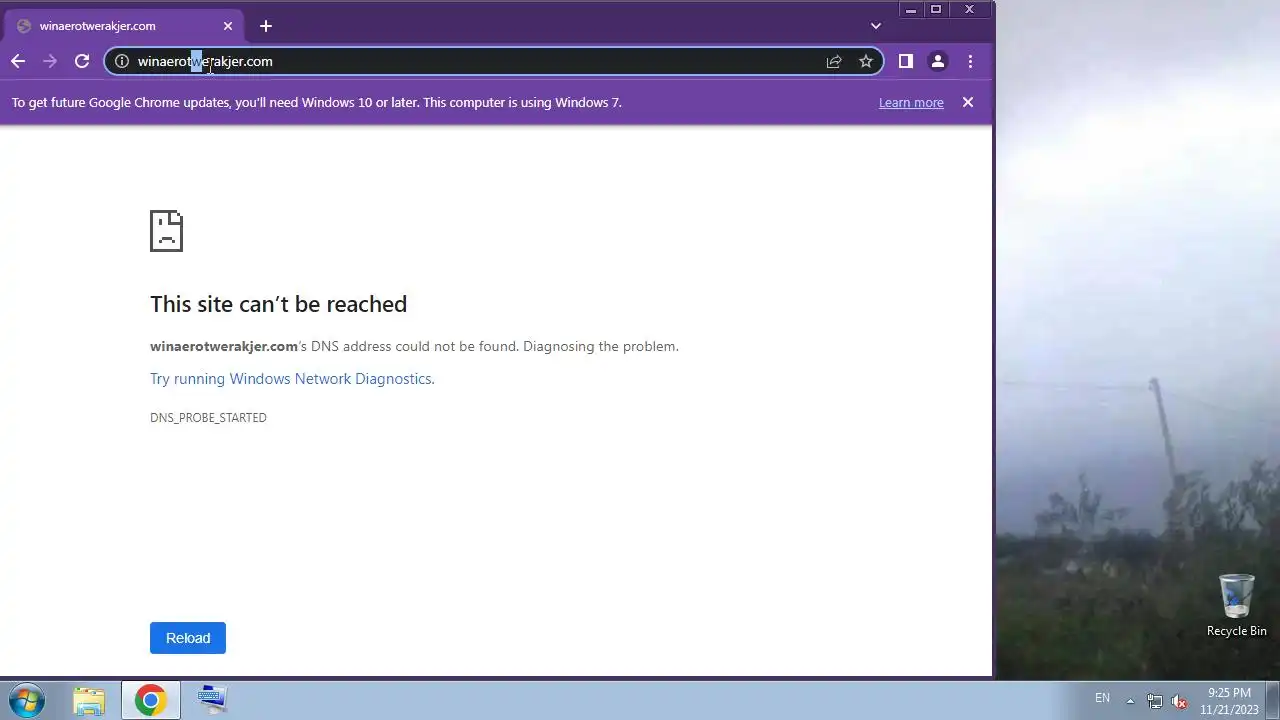Share this page icon in address bar
The width and height of the screenshot is (1280, 720).
point(834,61)
